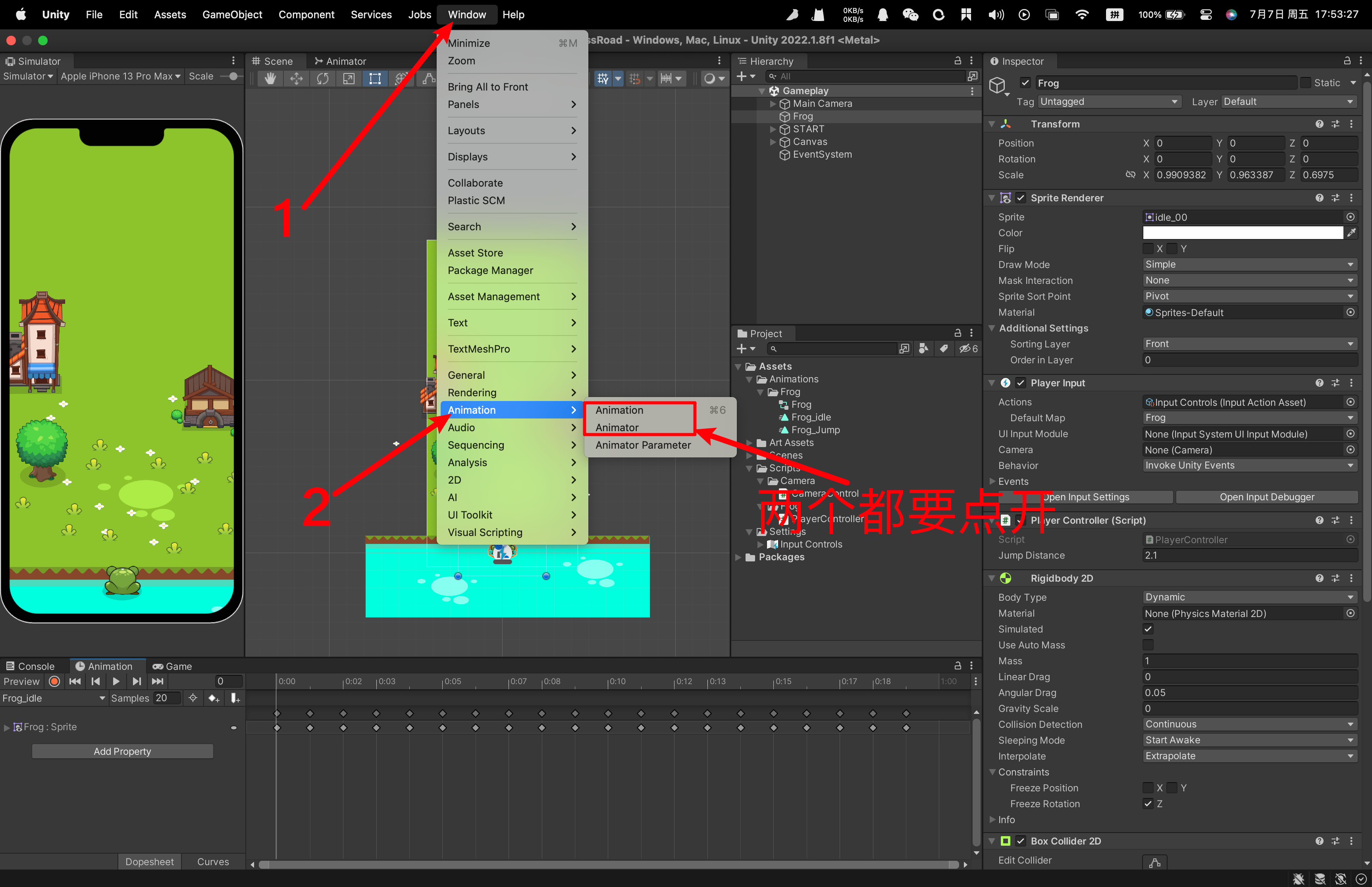
Task: Open Transform component help reference
Action: click(1319, 124)
